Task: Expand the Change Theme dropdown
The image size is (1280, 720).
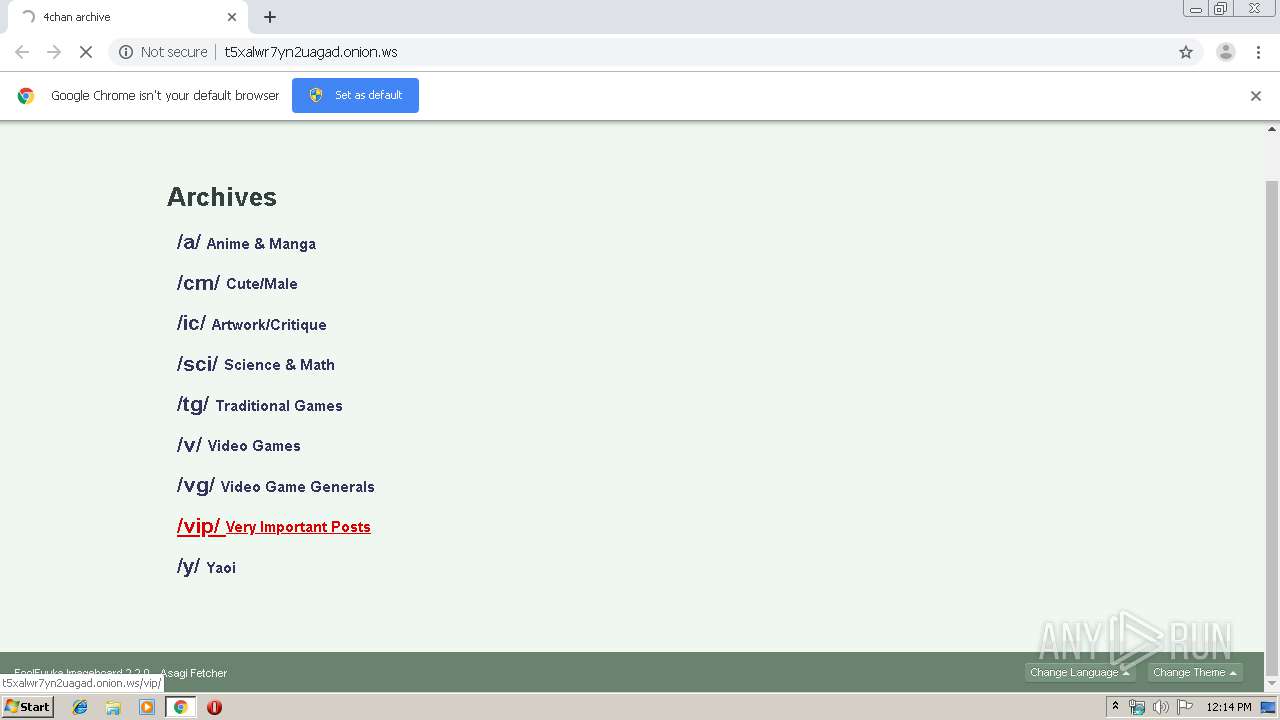Action: coord(1195,672)
